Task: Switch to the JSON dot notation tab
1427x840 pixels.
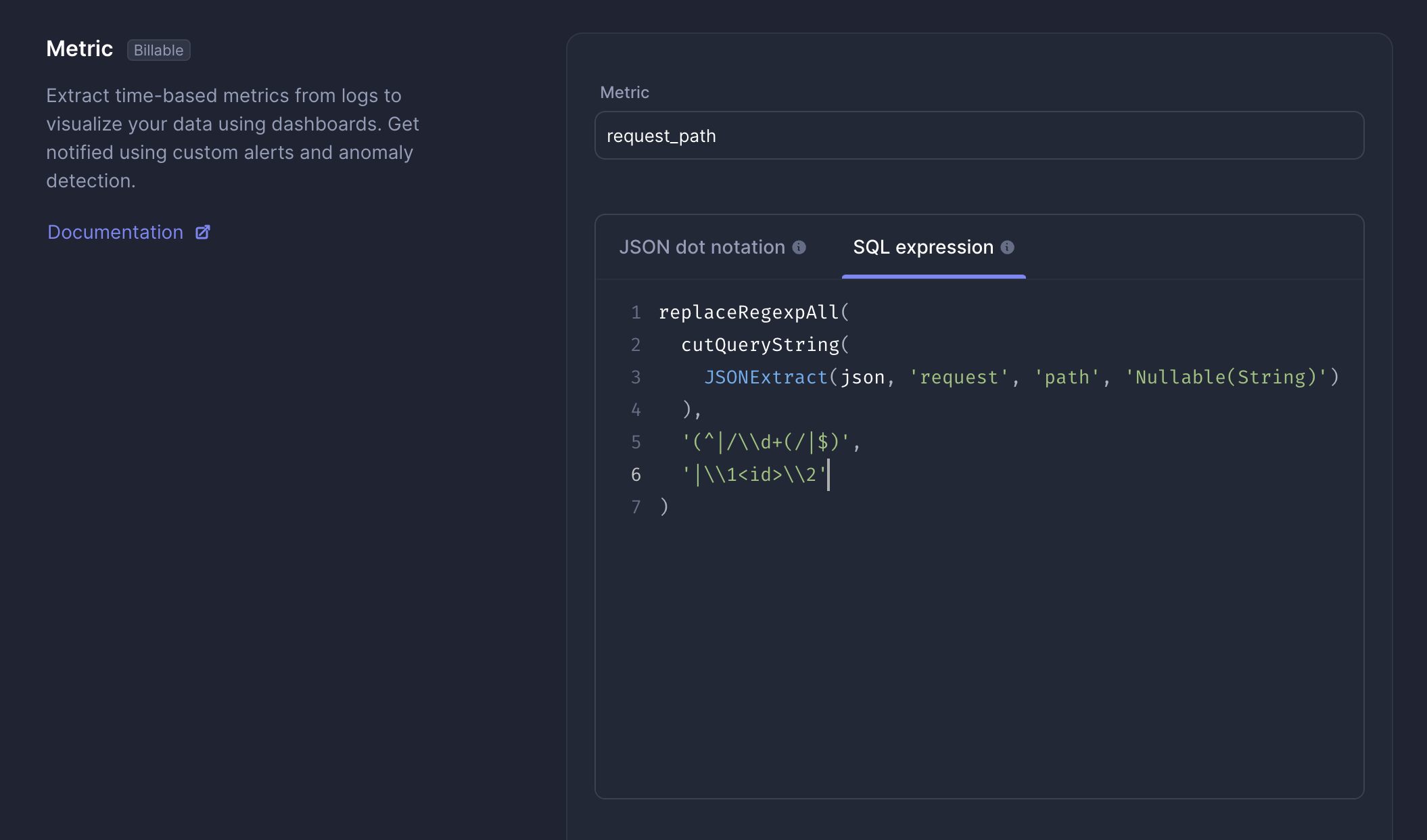Action: 702,248
